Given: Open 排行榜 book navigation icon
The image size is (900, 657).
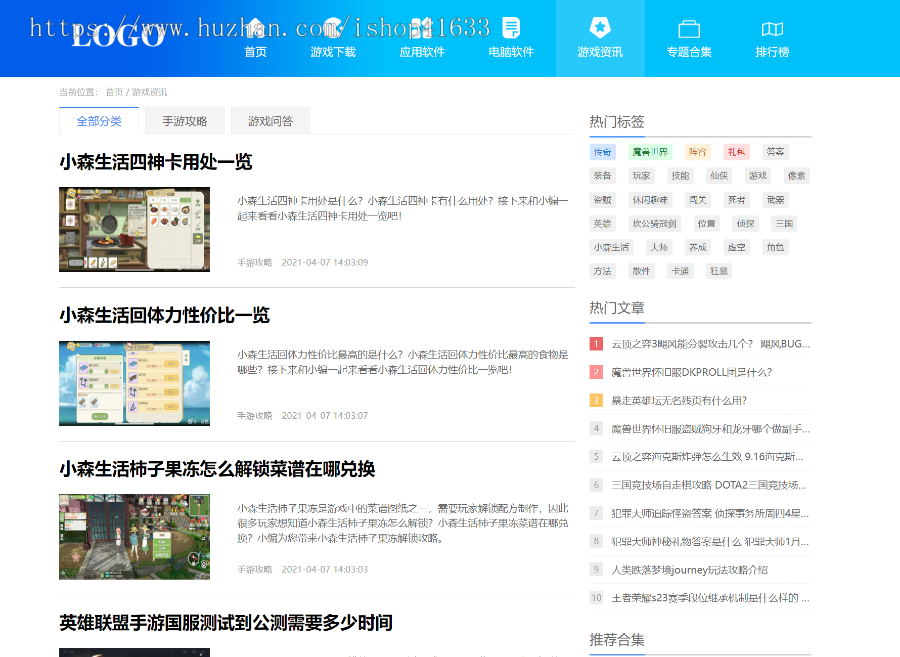Looking at the screenshot, I should tap(772, 28).
